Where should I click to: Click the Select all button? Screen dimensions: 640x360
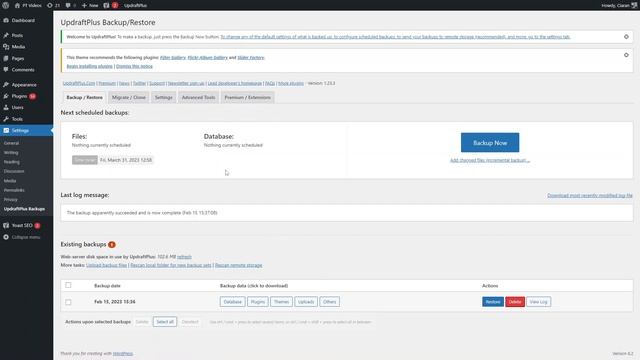point(165,322)
